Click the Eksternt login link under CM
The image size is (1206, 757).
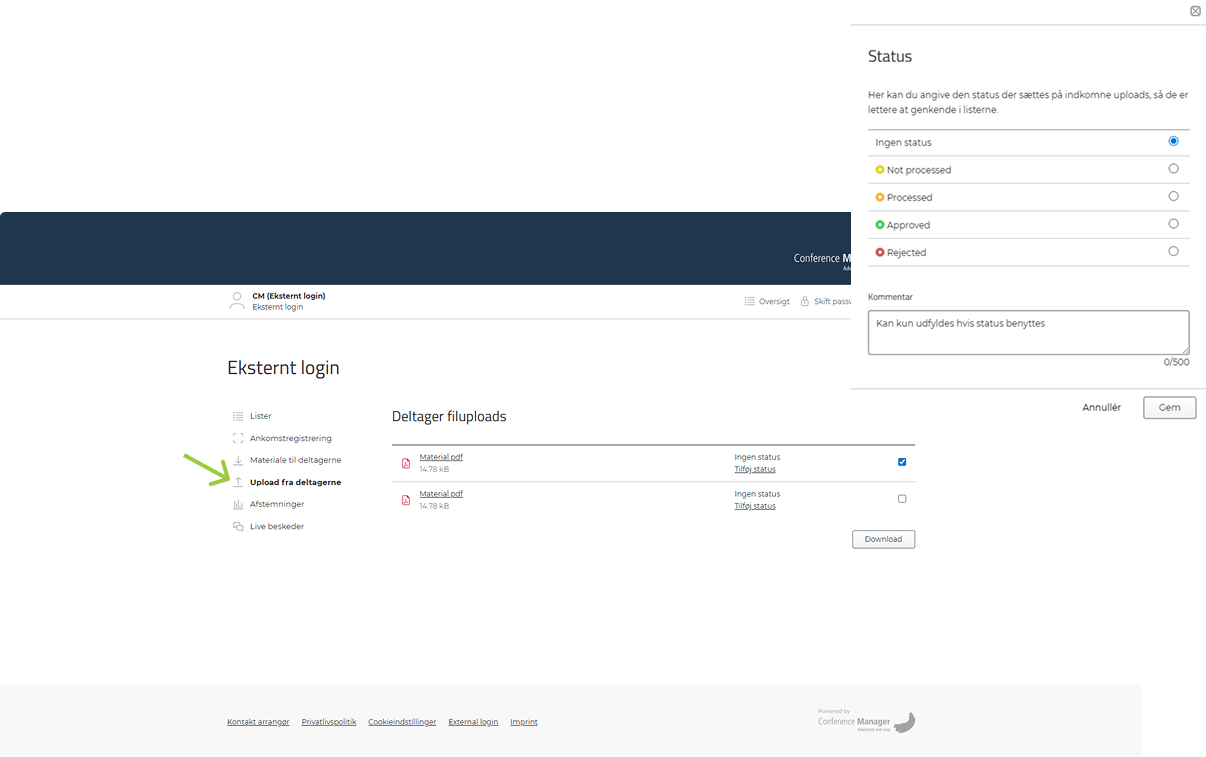278,307
